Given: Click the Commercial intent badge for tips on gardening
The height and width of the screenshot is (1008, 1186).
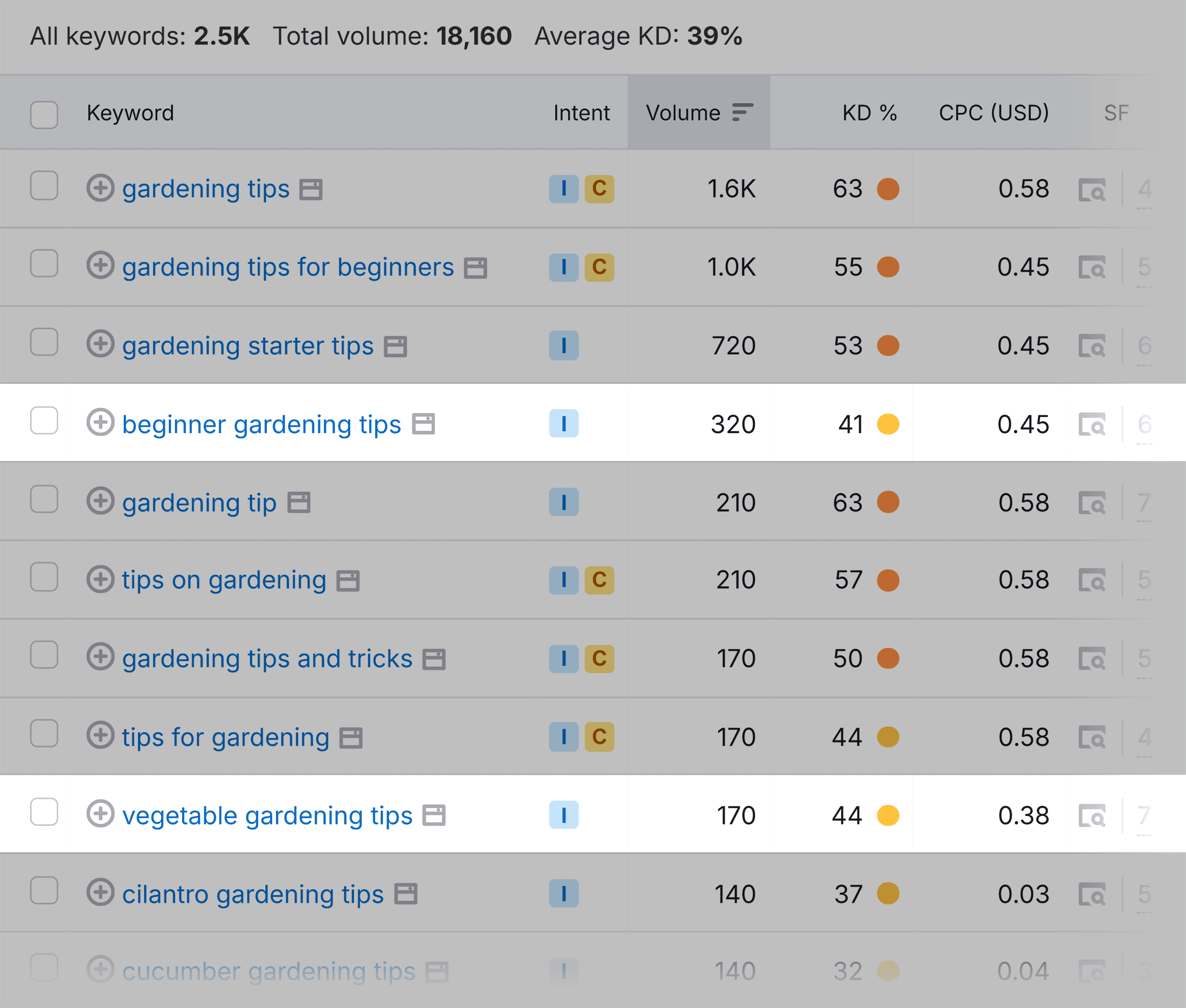Looking at the screenshot, I should [x=599, y=580].
